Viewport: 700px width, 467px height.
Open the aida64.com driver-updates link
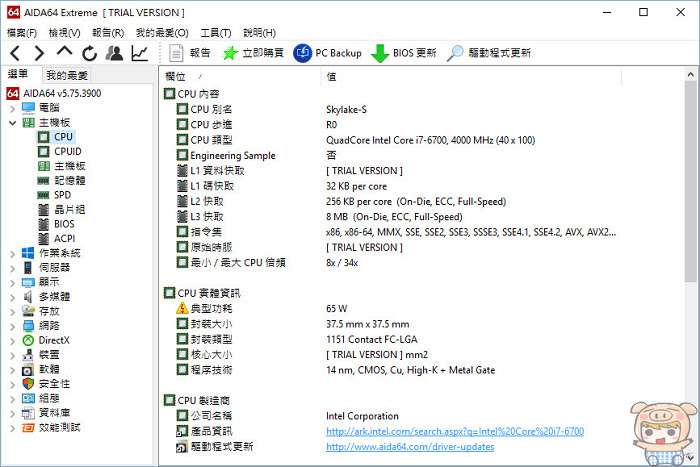pyautogui.click(x=410, y=447)
